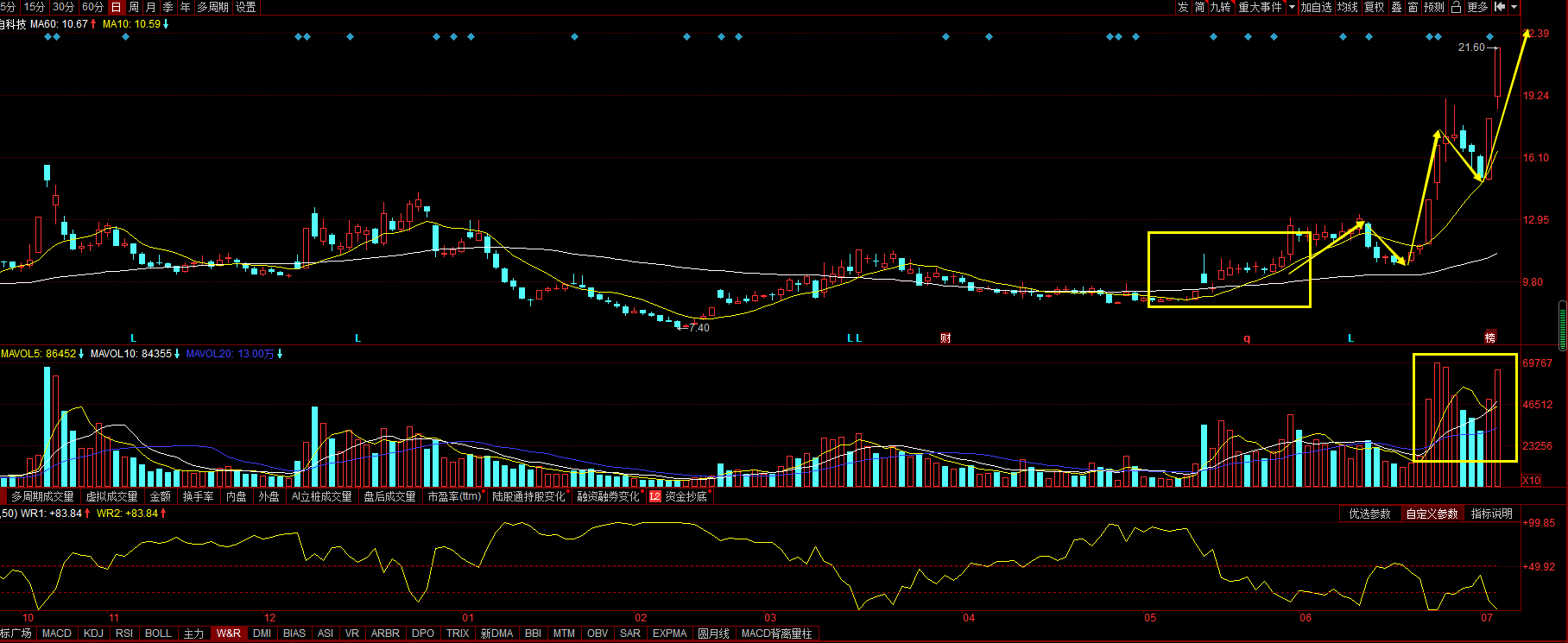
Task: Click the 叠 overlay button
Action: [1396, 7]
